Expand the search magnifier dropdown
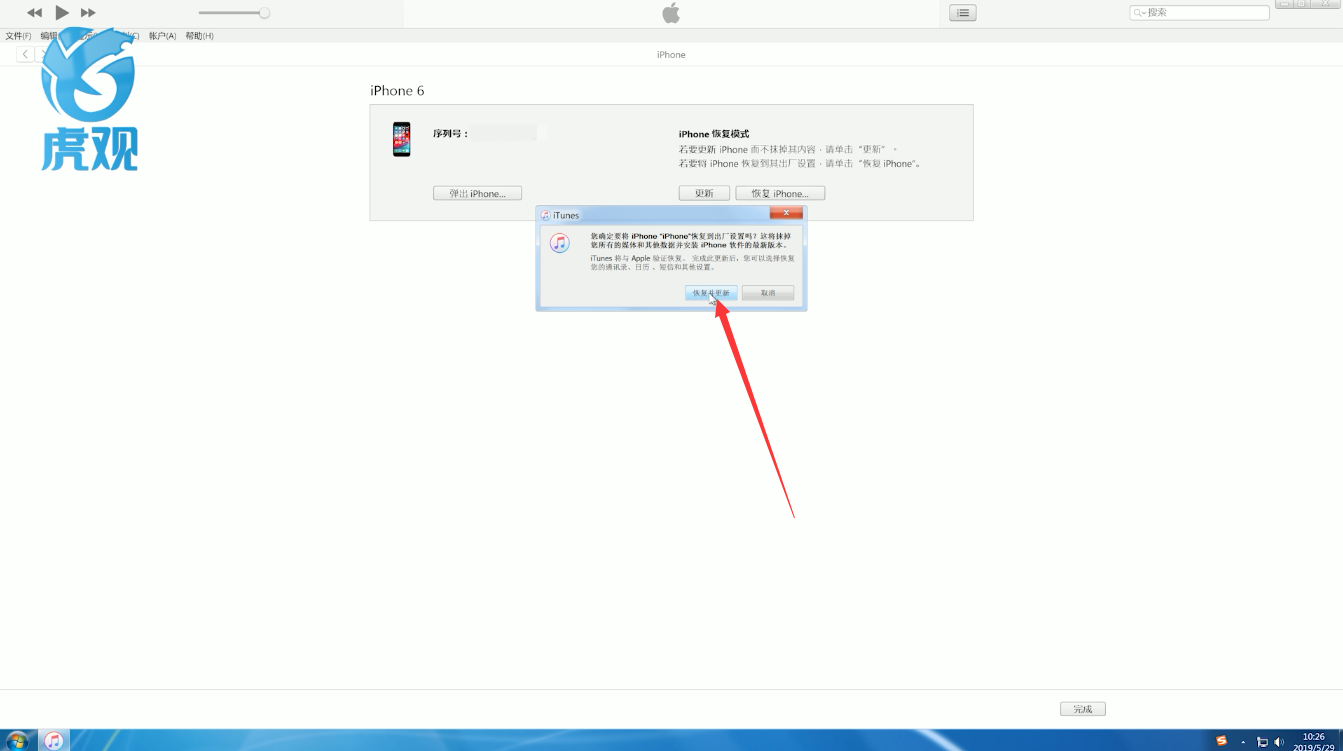The width and height of the screenshot is (1343, 751). (1140, 13)
